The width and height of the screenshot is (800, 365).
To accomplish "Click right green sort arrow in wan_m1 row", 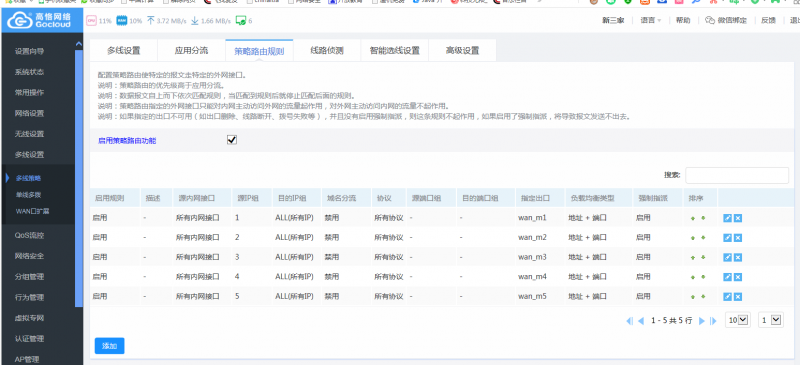I will tap(703, 218).
